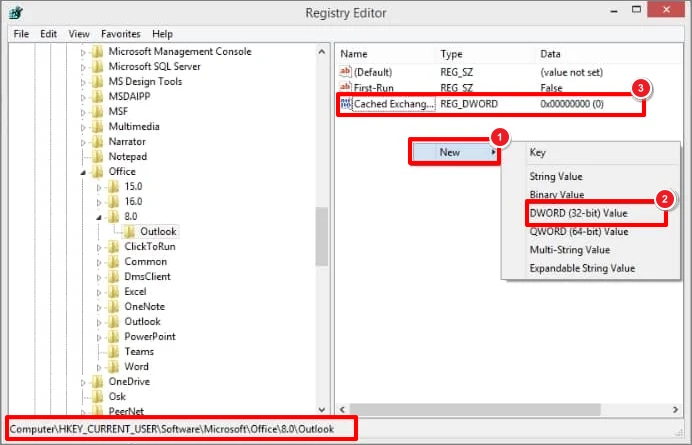
Task: Choose Multi-String Value option
Action: point(569,250)
